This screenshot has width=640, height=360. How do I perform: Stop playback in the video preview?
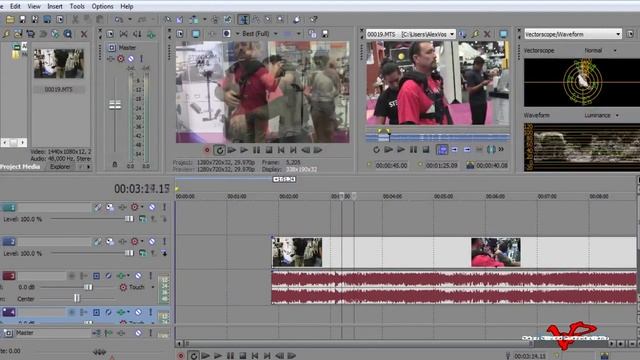point(269,150)
